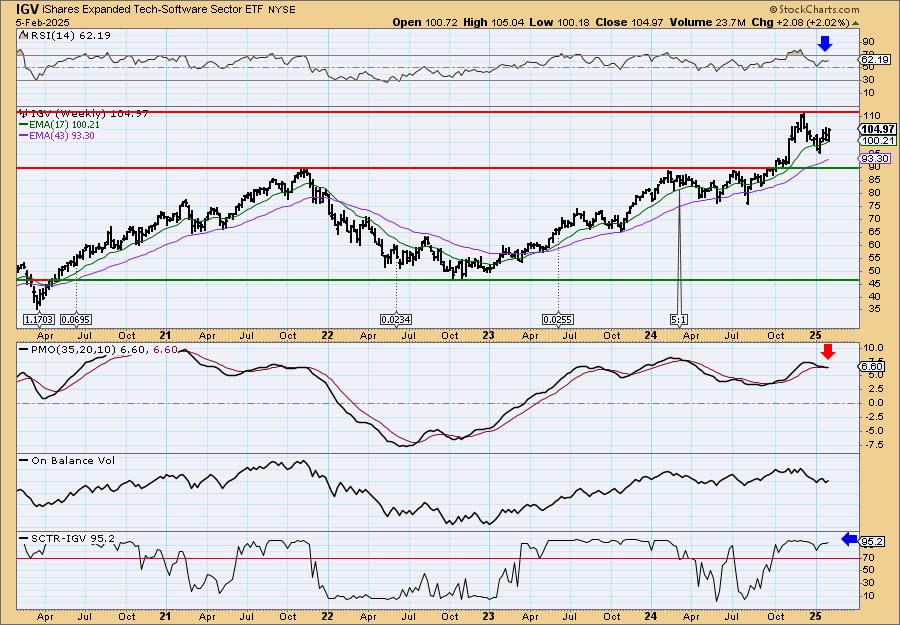Select the iShares Expanded Tech-Software Sector ETF title

[152, 9]
